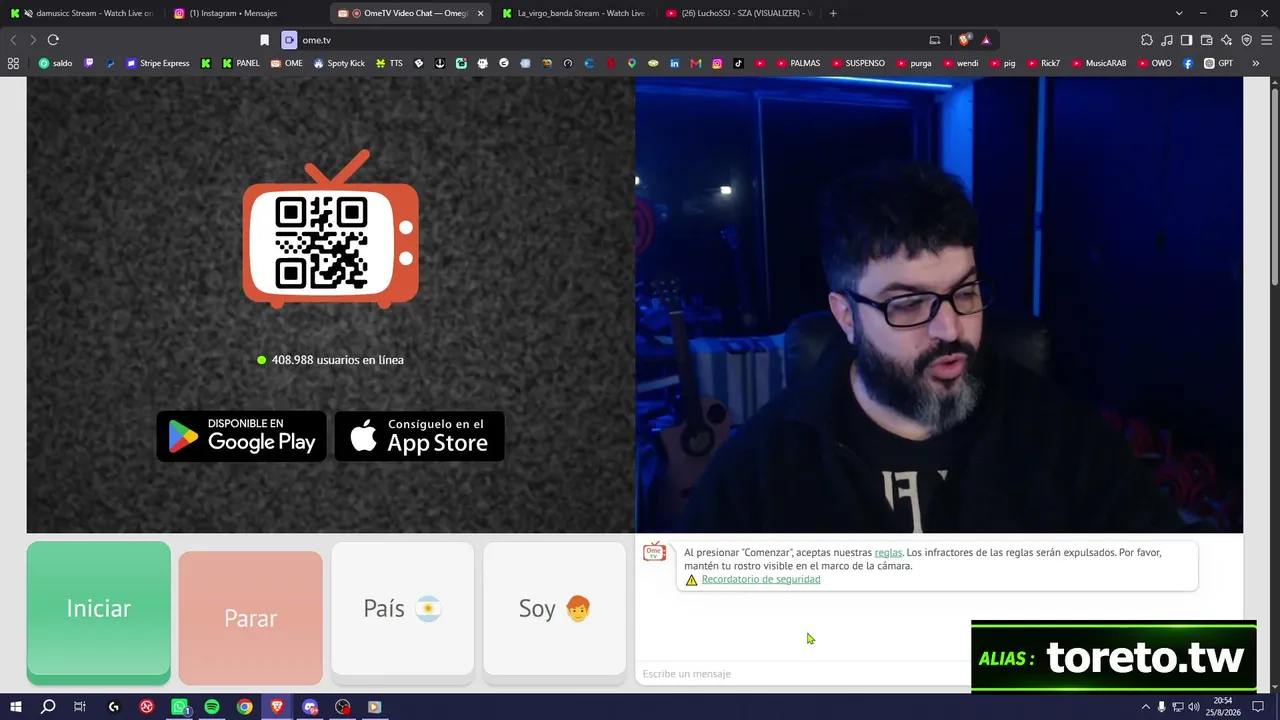Open Google Chrome from the taskbar
This screenshot has width=1280, height=720.
click(x=245, y=707)
